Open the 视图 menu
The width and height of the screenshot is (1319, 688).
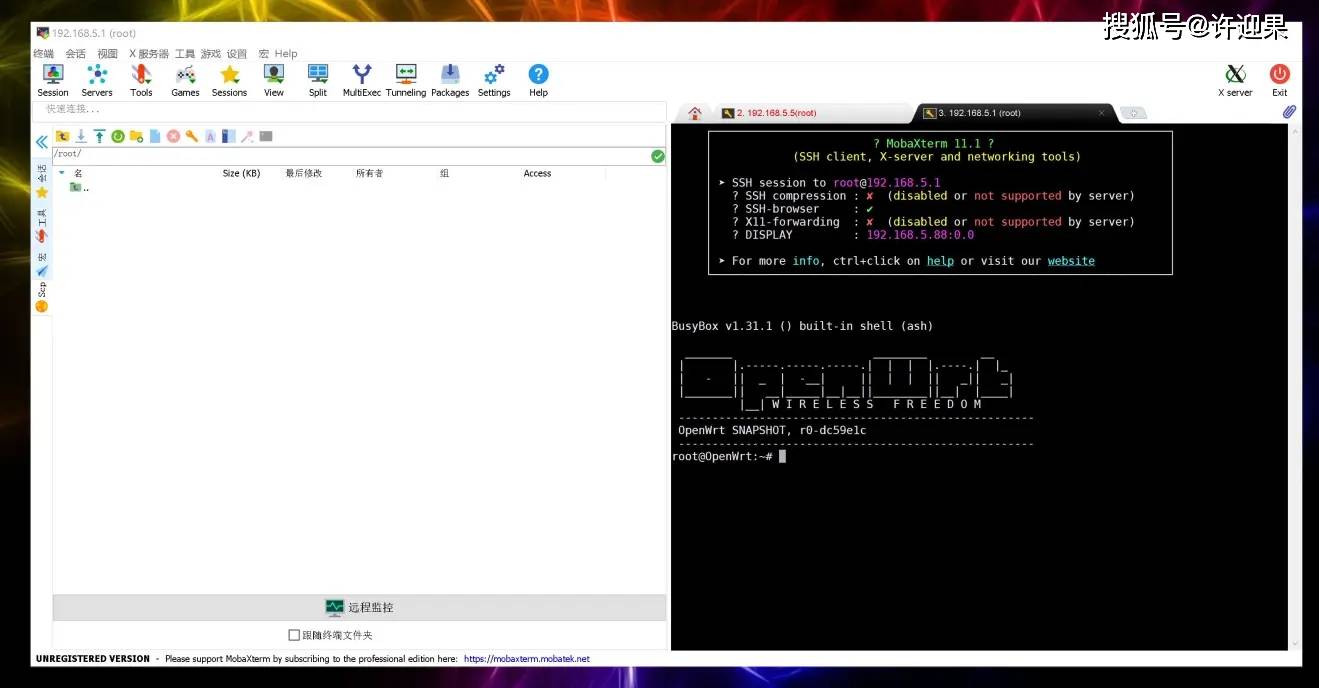pos(108,54)
